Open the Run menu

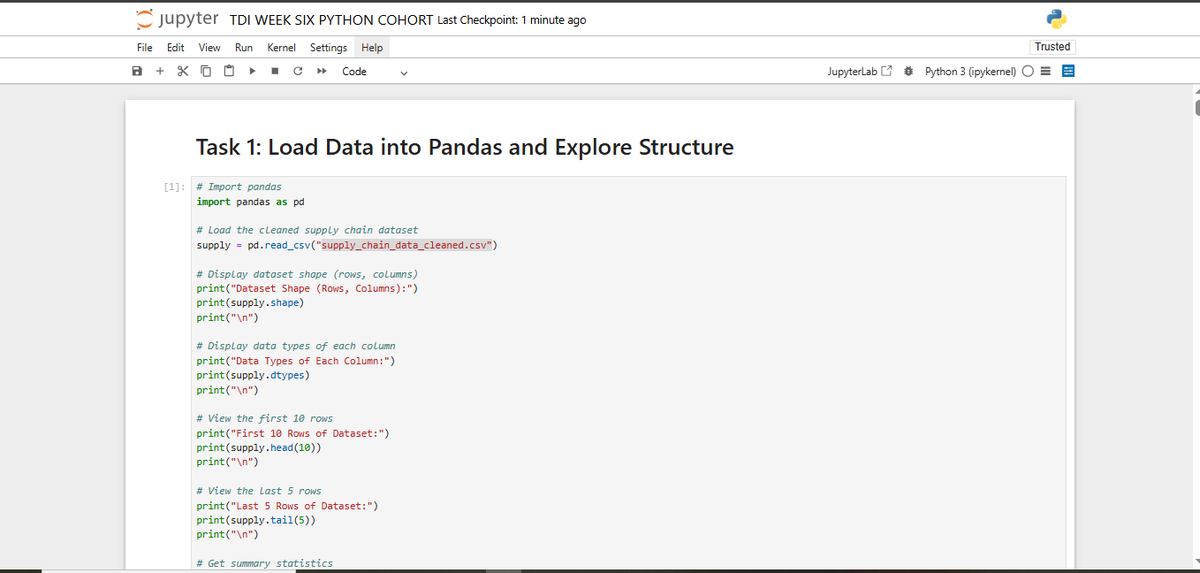244,47
